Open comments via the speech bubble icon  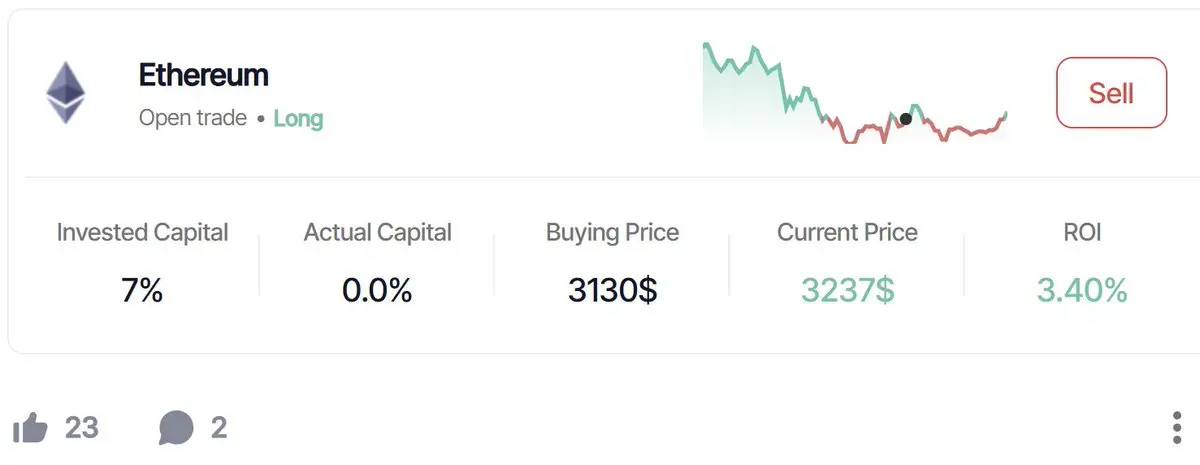click(x=176, y=429)
